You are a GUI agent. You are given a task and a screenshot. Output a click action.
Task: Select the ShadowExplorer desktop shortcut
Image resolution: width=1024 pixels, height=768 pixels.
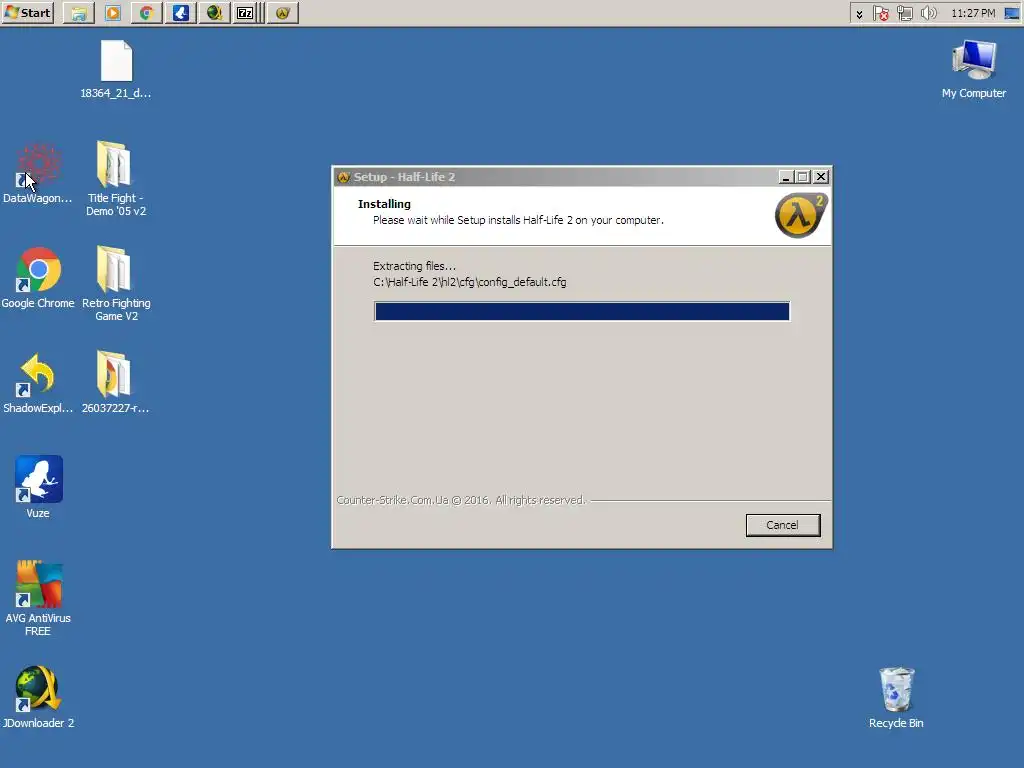[x=38, y=383]
